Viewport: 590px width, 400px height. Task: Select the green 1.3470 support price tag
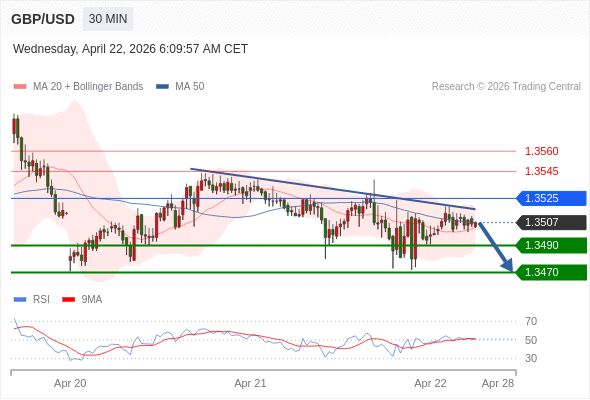(551, 272)
